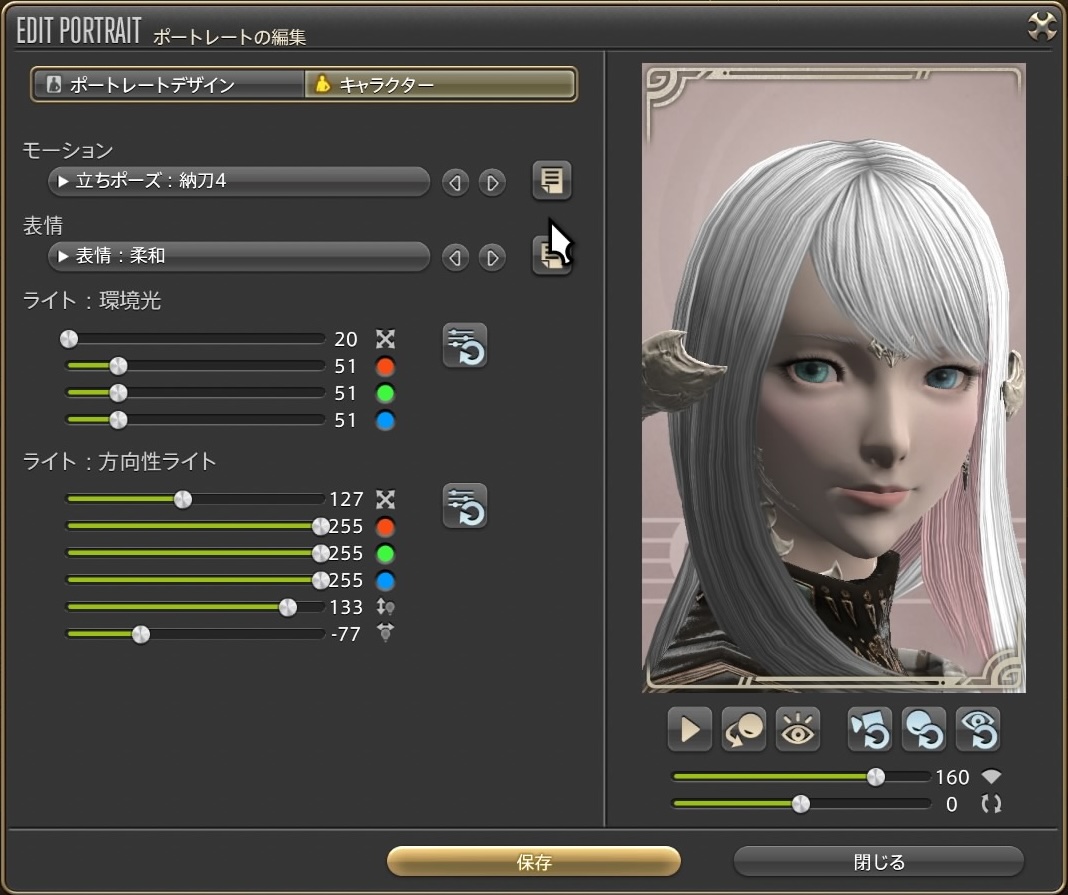Reset the ambient light settings

click(465, 346)
